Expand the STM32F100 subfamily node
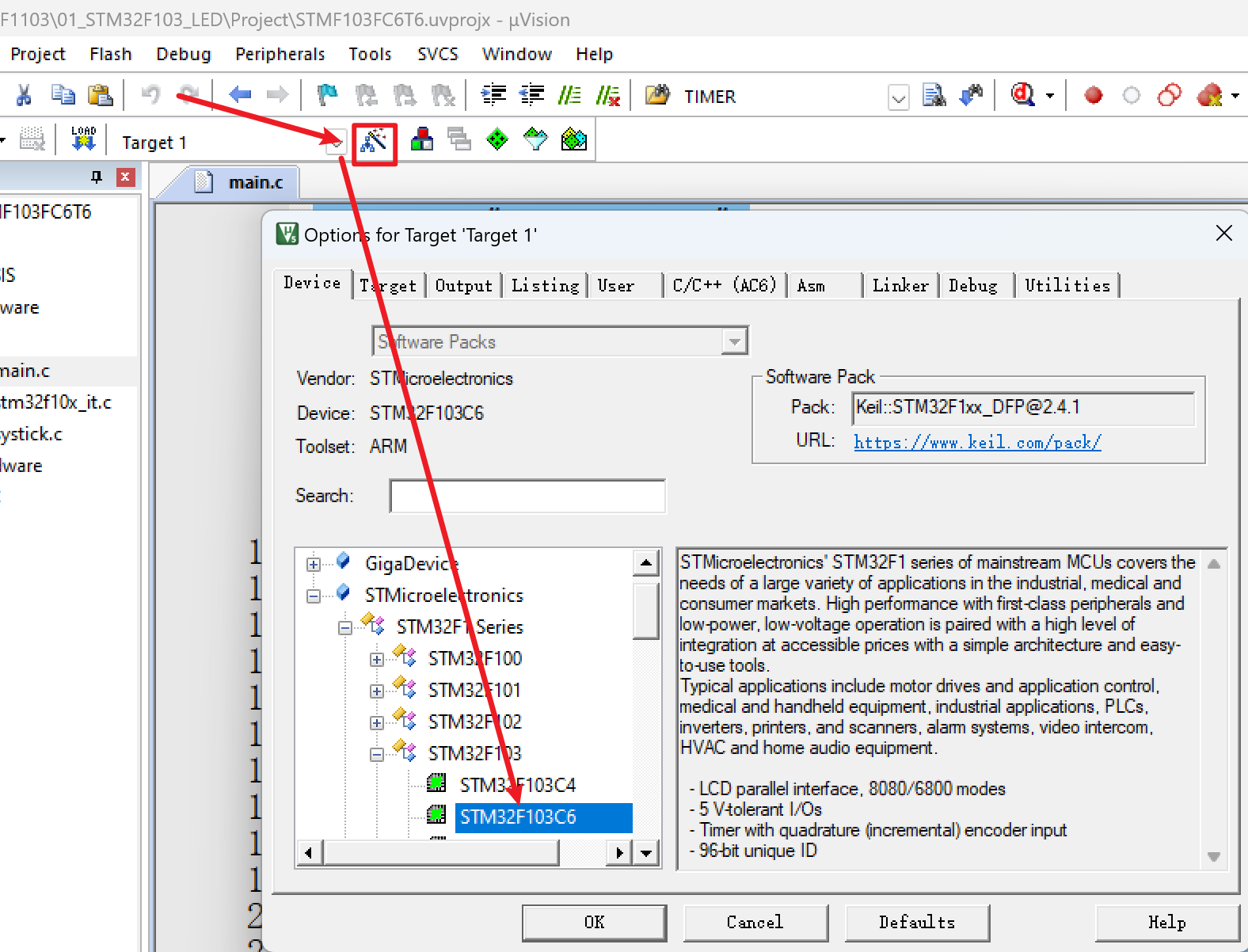This screenshot has height=952, width=1248. [x=377, y=659]
